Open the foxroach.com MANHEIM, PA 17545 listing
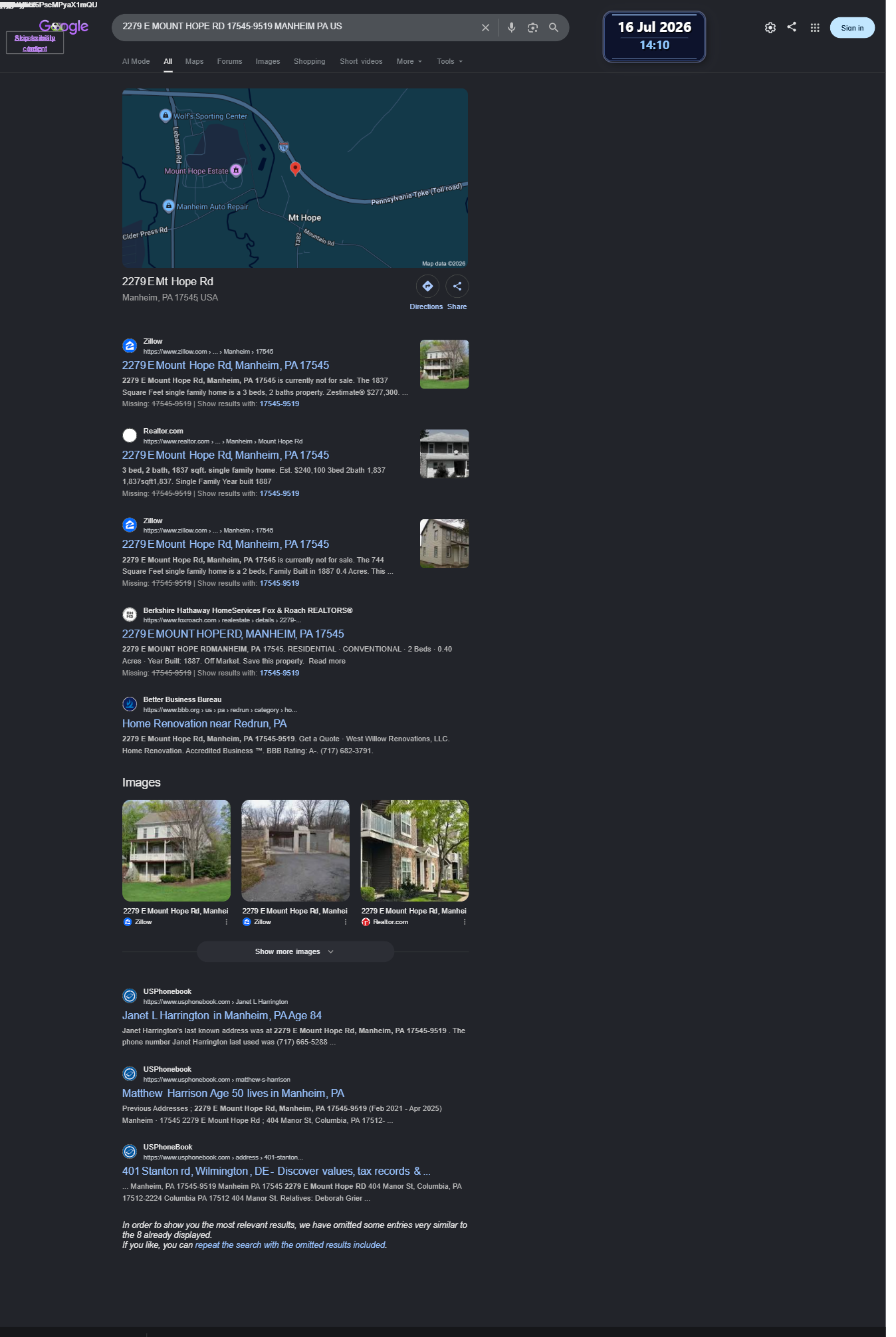Screen dimensions: 896x1337 [233, 634]
